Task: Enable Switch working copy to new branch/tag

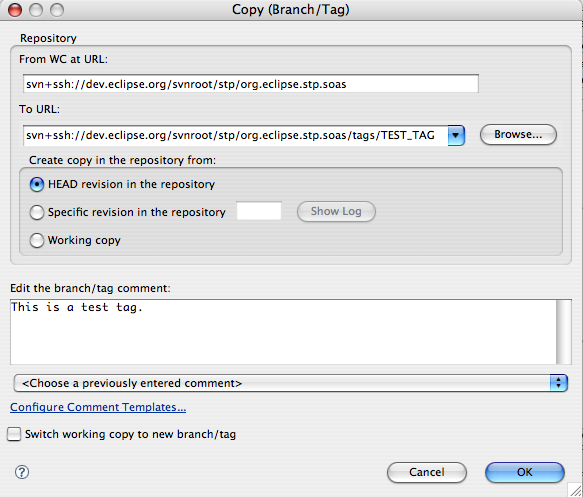Action: (x=14, y=434)
